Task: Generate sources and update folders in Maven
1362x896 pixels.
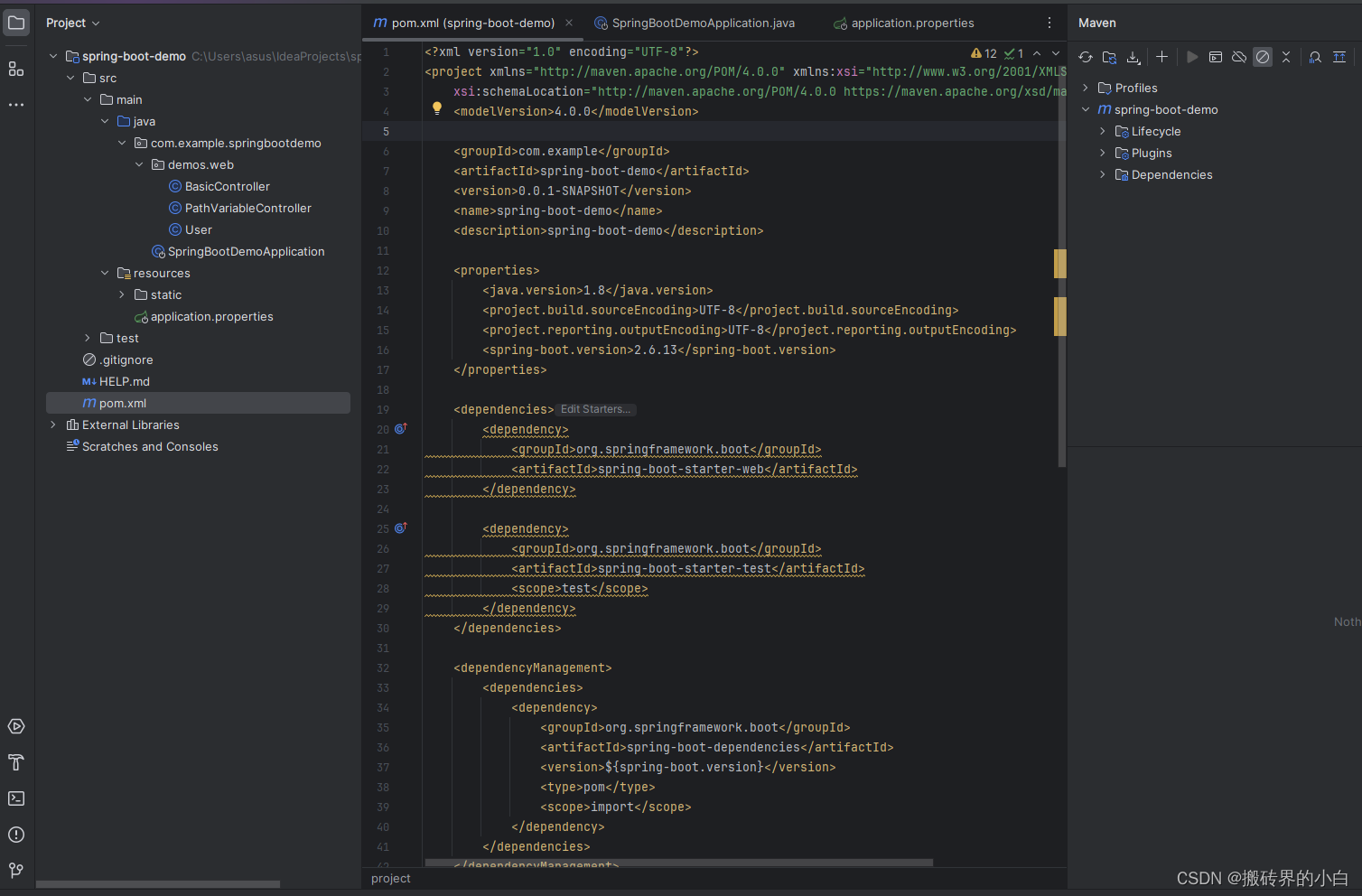Action: click(1109, 57)
